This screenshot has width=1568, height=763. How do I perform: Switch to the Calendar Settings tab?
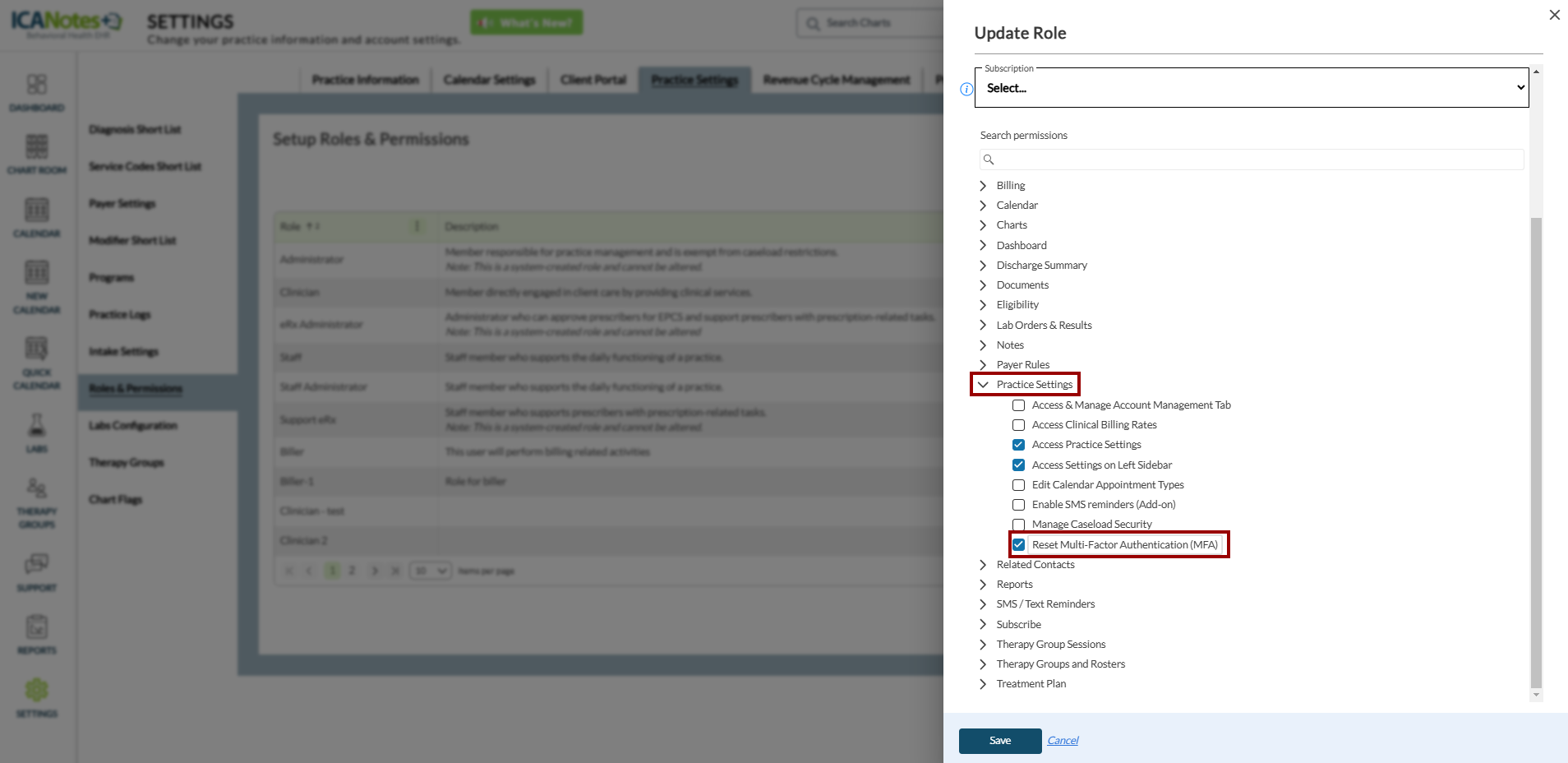pyautogui.click(x=490, y=80)
